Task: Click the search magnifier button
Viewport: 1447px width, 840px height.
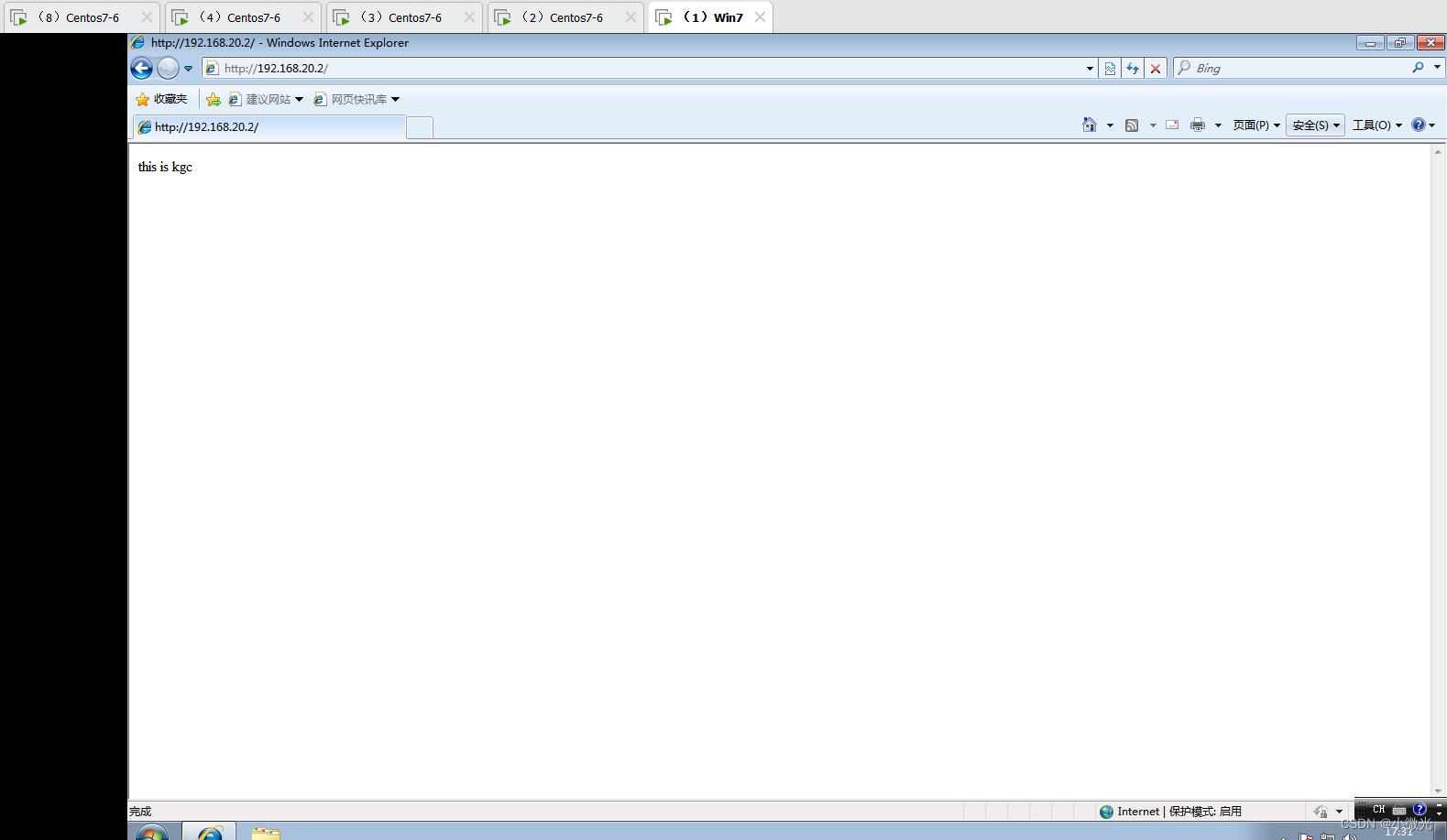Action: pos(1419,68)
